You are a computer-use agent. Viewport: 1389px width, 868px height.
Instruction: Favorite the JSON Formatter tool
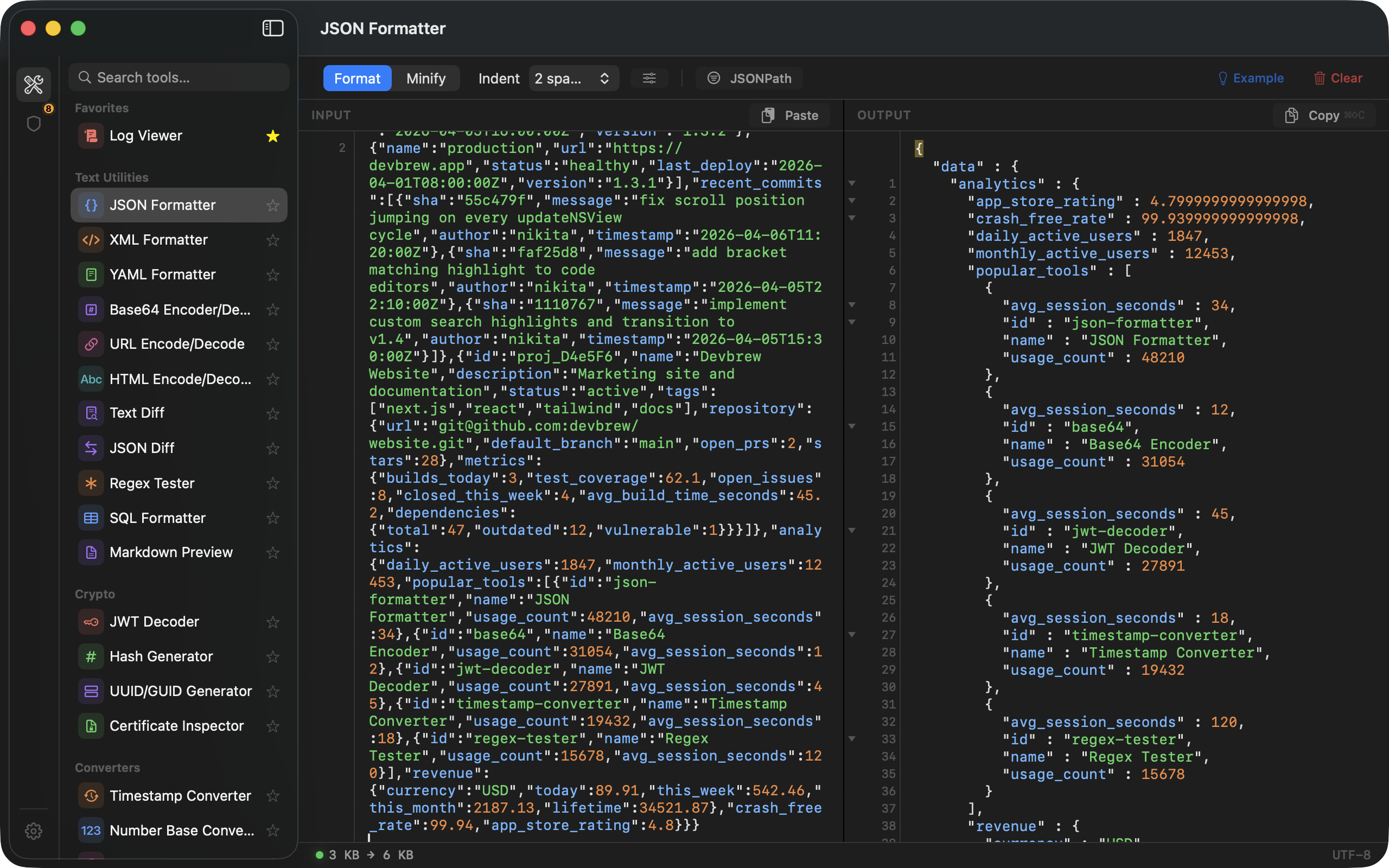[272, 205]
